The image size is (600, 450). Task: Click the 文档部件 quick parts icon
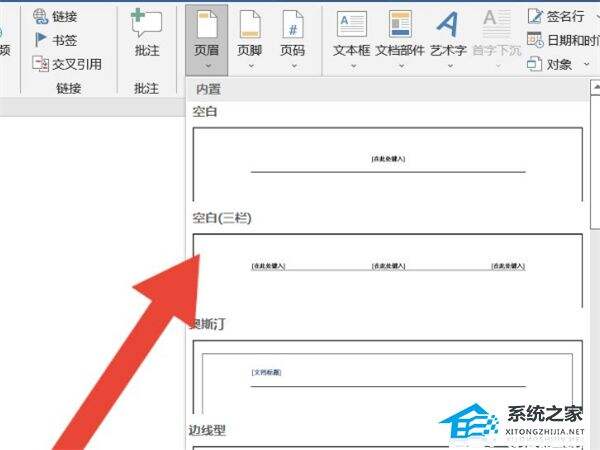[400, 24]
